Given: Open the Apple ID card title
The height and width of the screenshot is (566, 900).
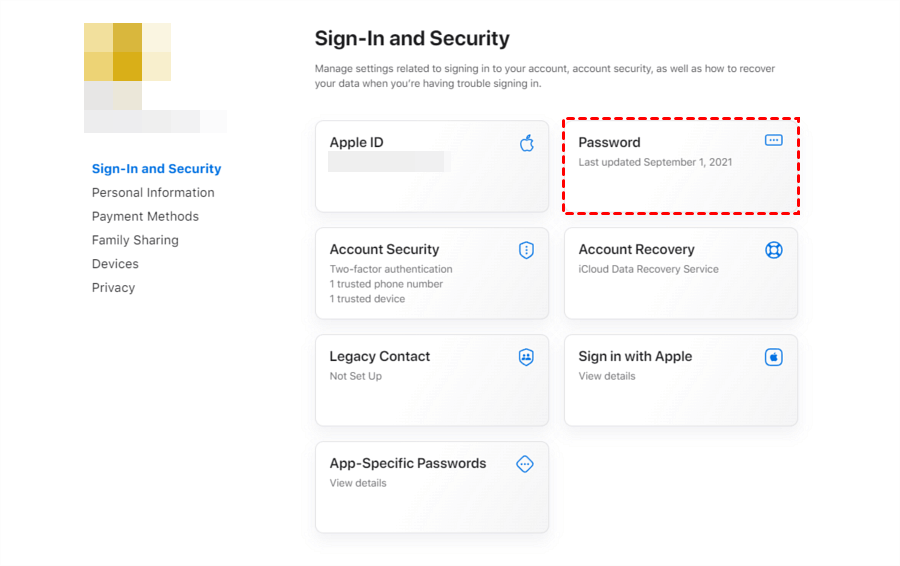Looking at the screenshot, I should (357, 143).
